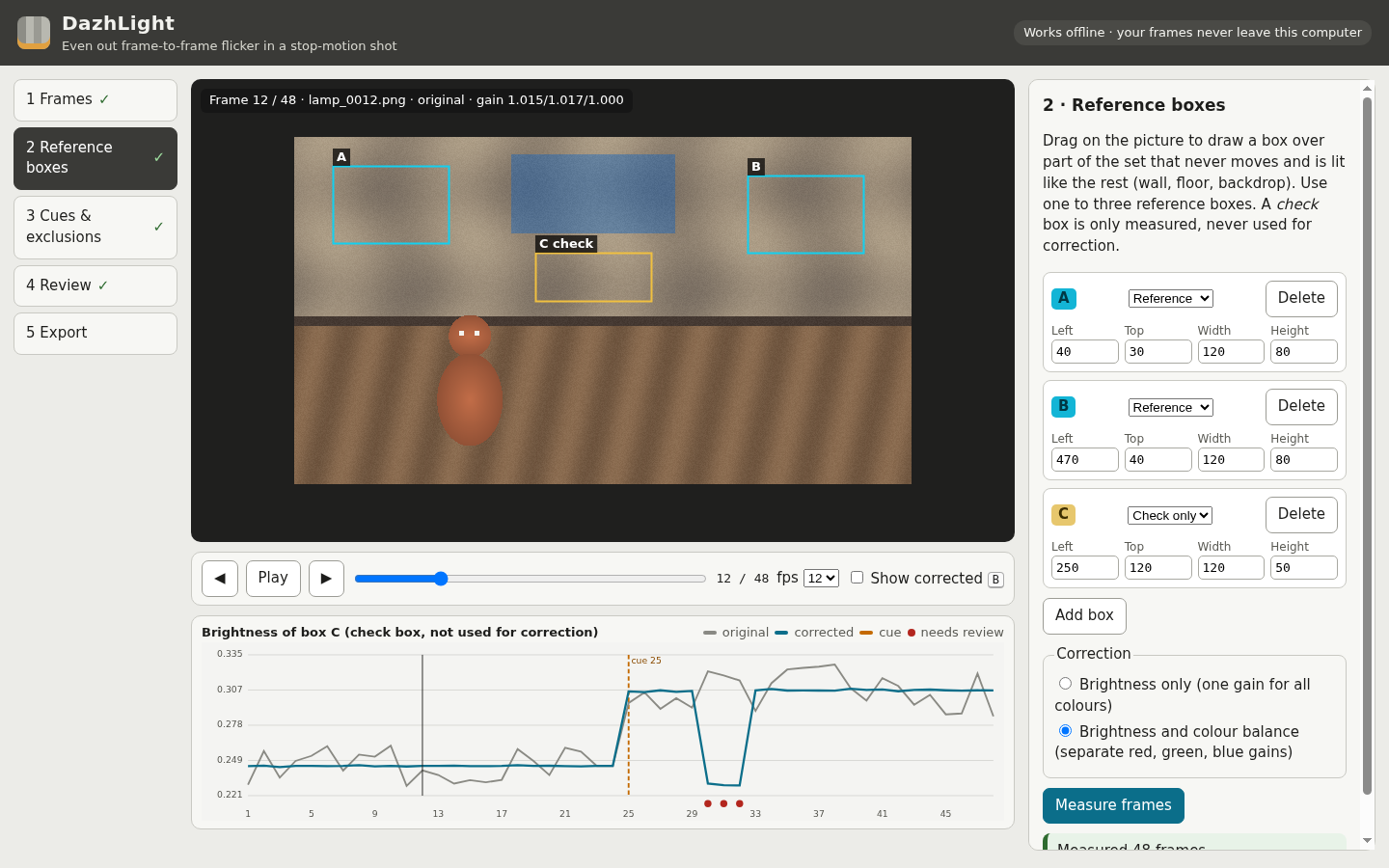Image resolution: width=1389 pixels, height=868 pixels.
Task: Select the C check box on the picture
Action: (593, 277)
